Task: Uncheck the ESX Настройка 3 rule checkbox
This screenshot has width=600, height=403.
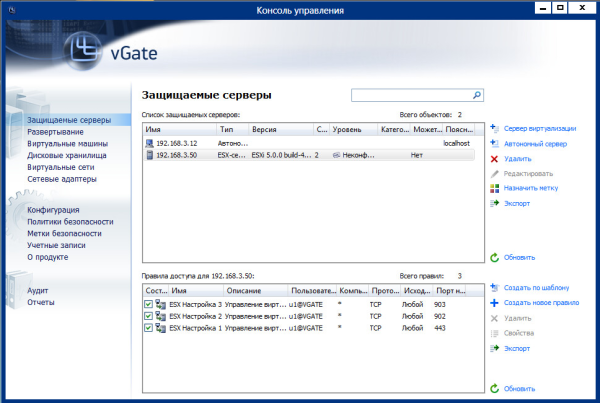Action: 148,304
